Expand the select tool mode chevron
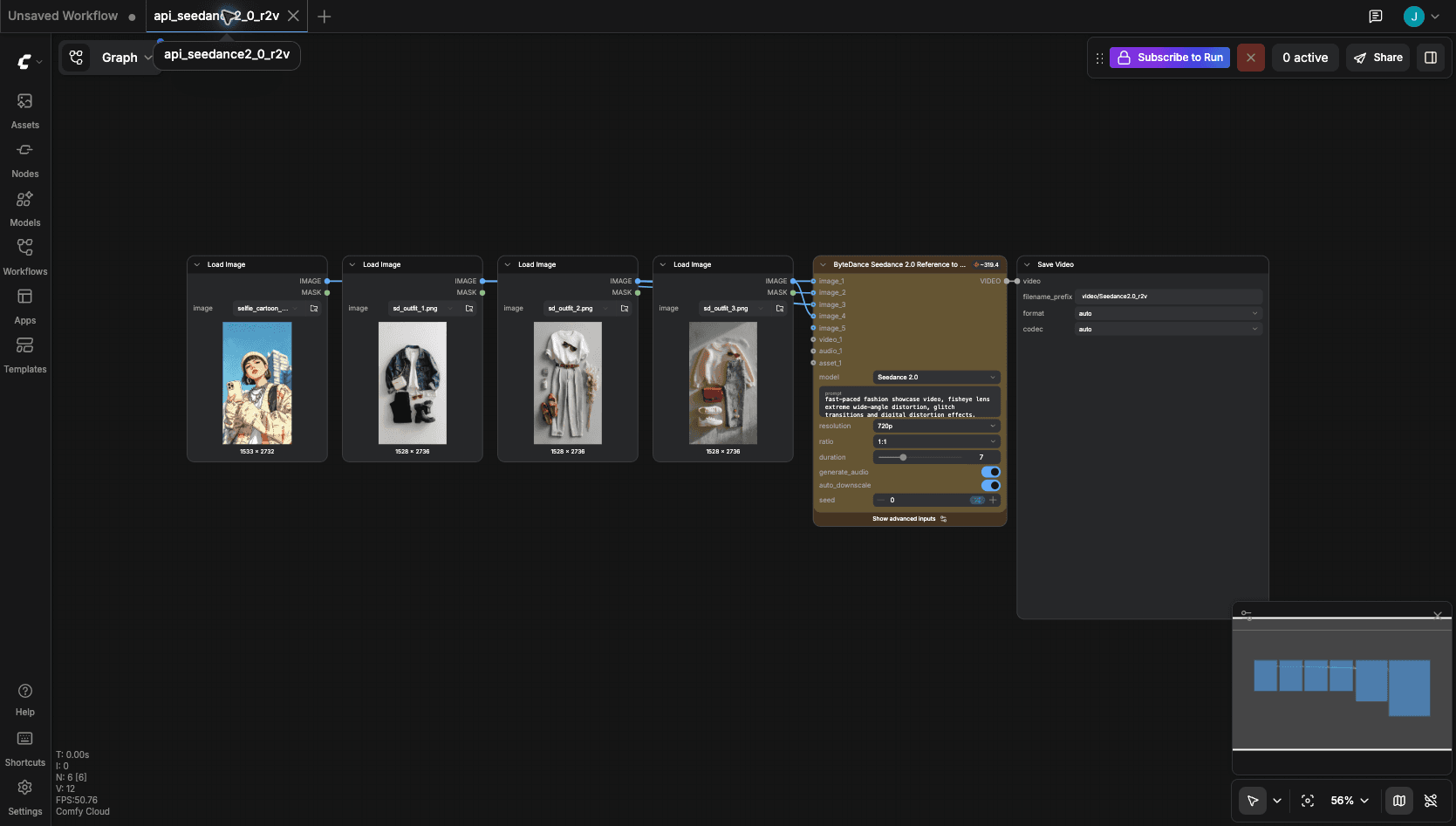This screenshot has width=1456, height=826. click(1277, 801)
